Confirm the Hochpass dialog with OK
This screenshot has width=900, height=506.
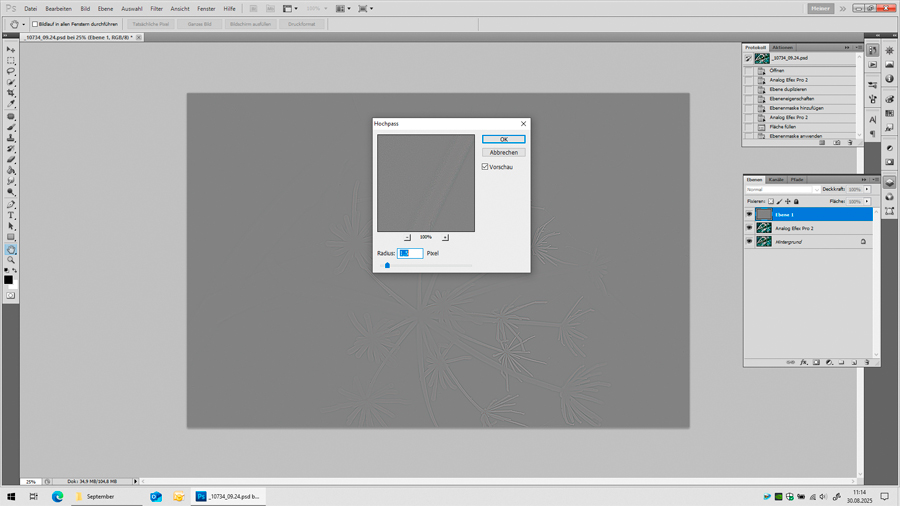(x=503, y=139)
